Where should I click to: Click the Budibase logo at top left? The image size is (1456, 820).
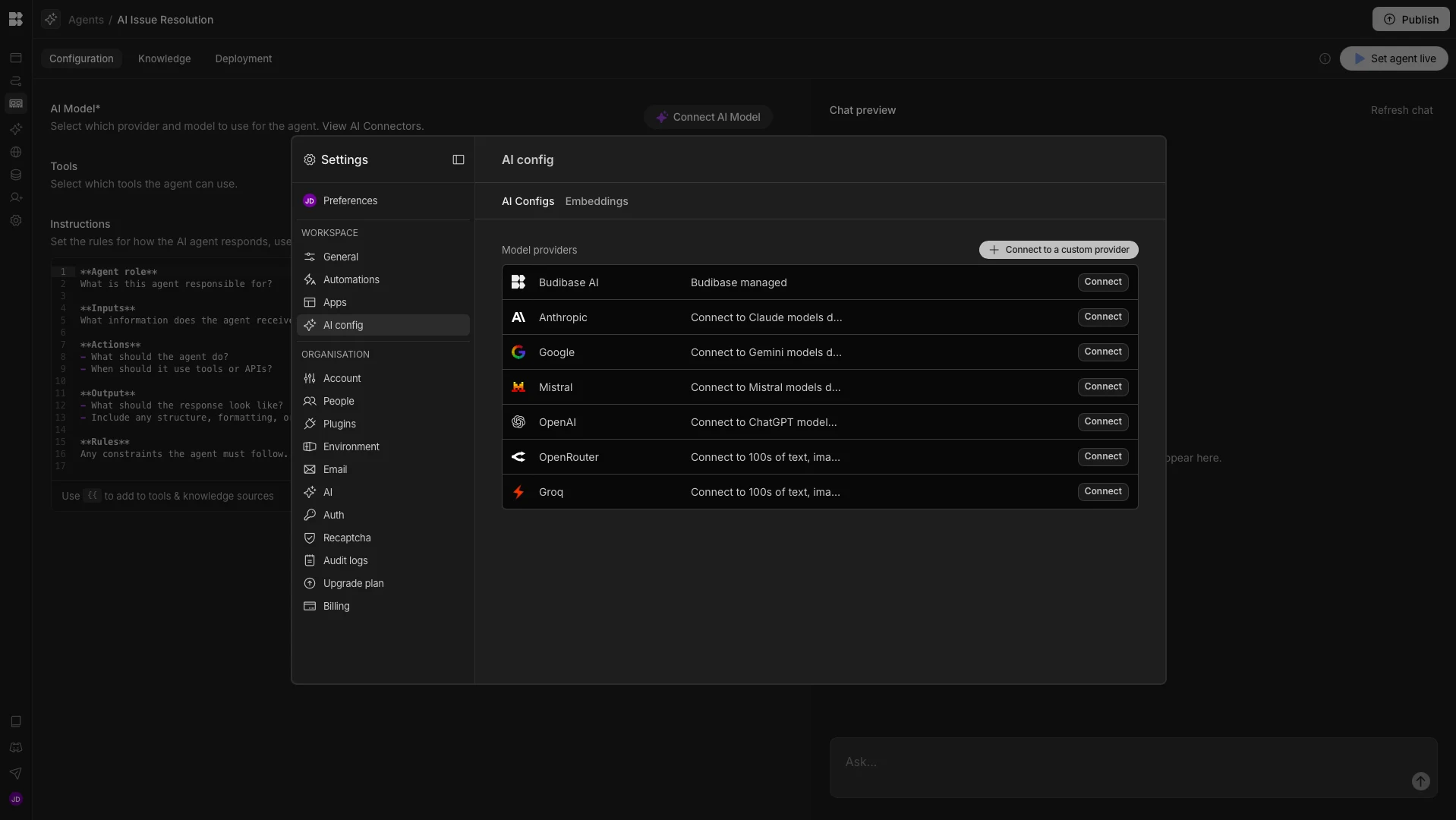point(15,19)
